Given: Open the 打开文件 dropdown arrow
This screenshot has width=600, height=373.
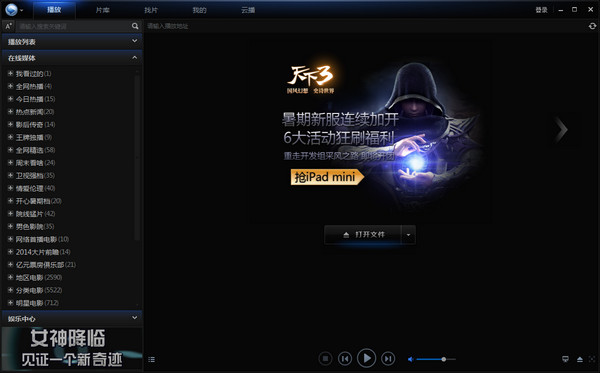Looking at the screenshot, I should [408, 235].
